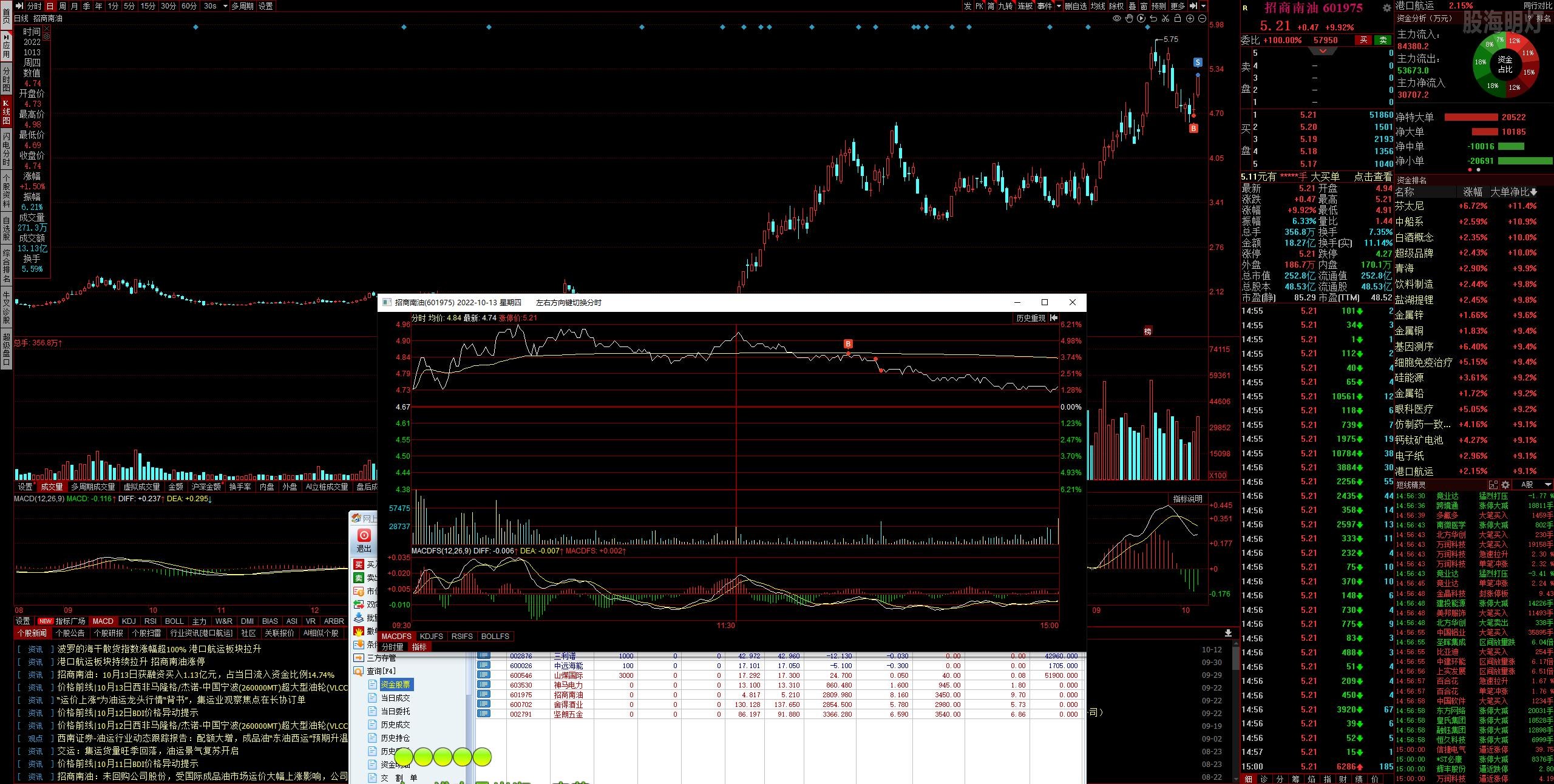Click the 历史重现 button in the intraday window
Viewport: 1554px width, 784px height.
pyautogui.click(x=1031, y=318)
